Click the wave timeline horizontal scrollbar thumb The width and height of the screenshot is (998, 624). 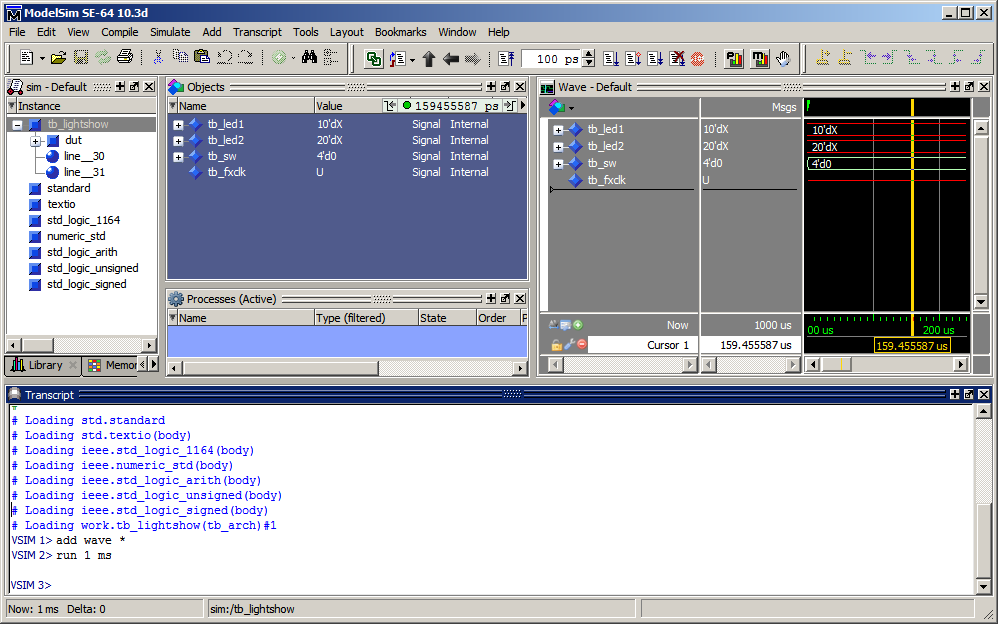[836, 364]
